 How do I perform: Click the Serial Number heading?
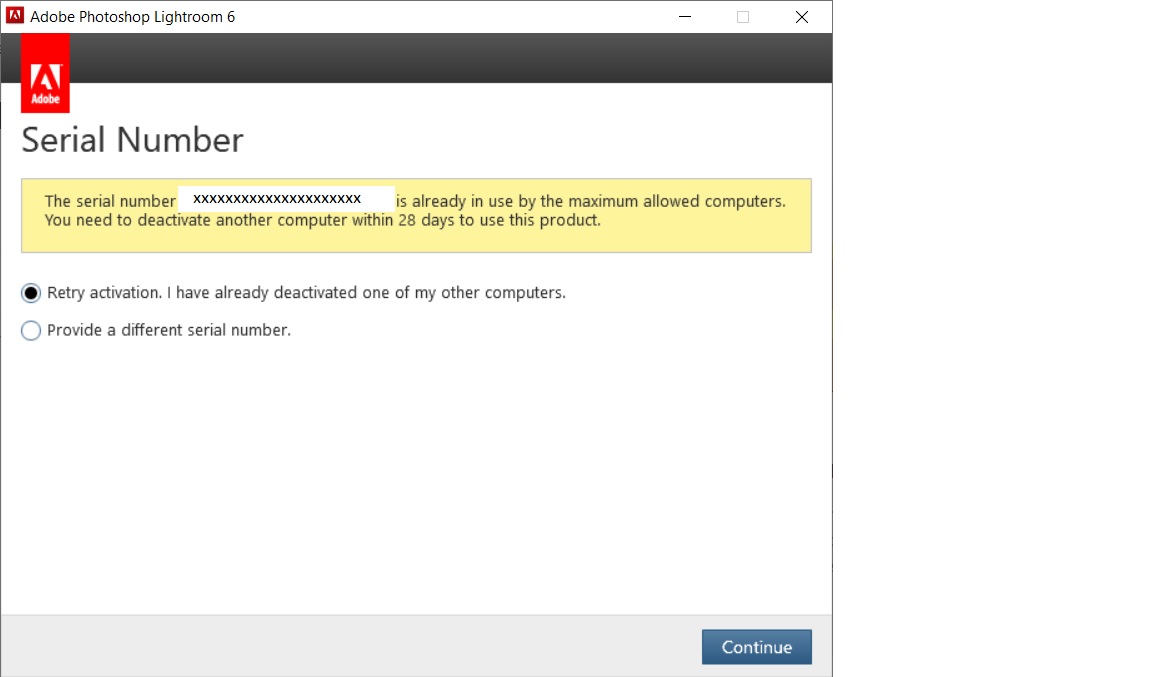(132, 140)
